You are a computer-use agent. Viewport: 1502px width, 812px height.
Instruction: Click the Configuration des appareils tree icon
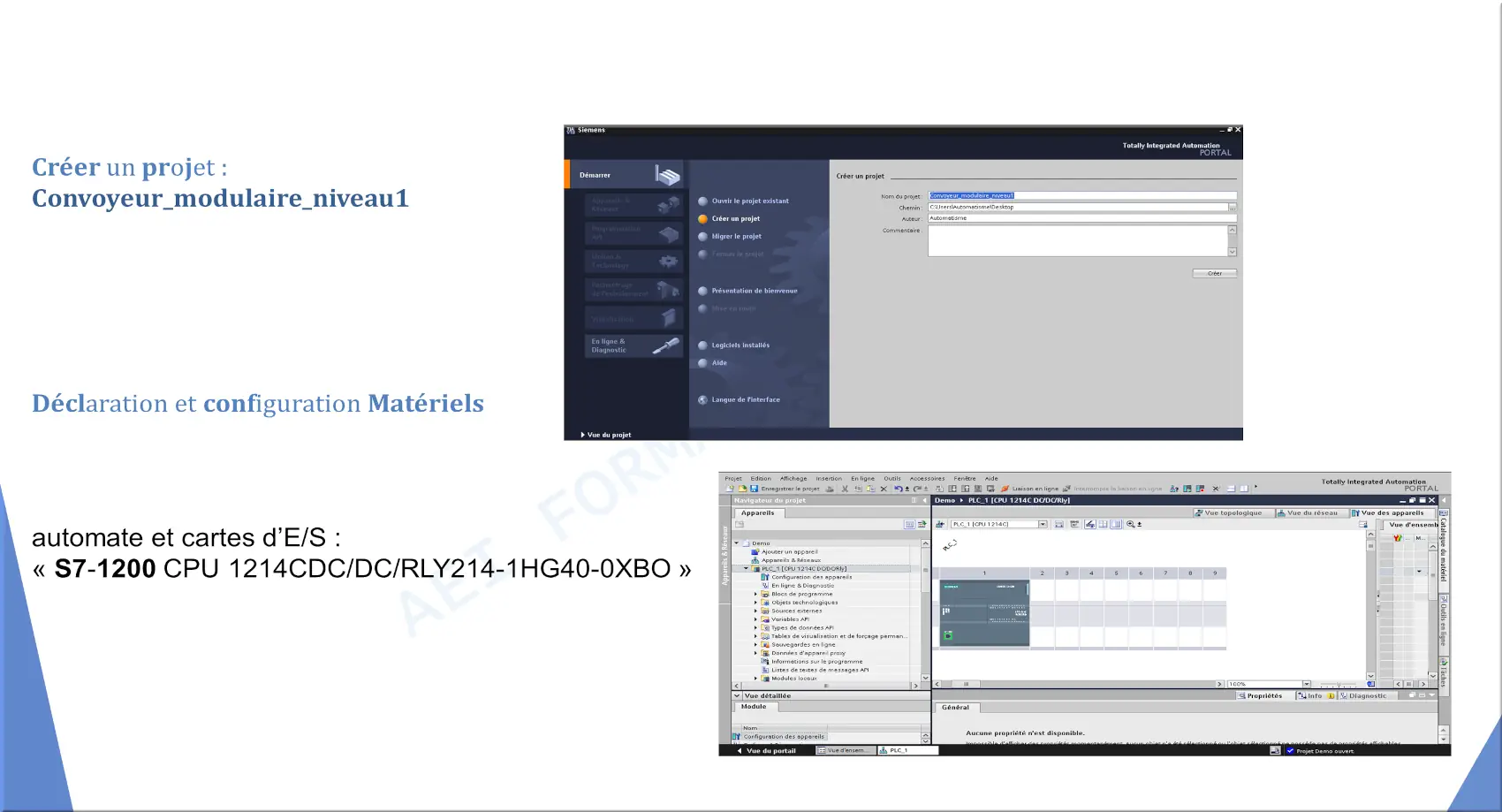click(x=765, y=577)
